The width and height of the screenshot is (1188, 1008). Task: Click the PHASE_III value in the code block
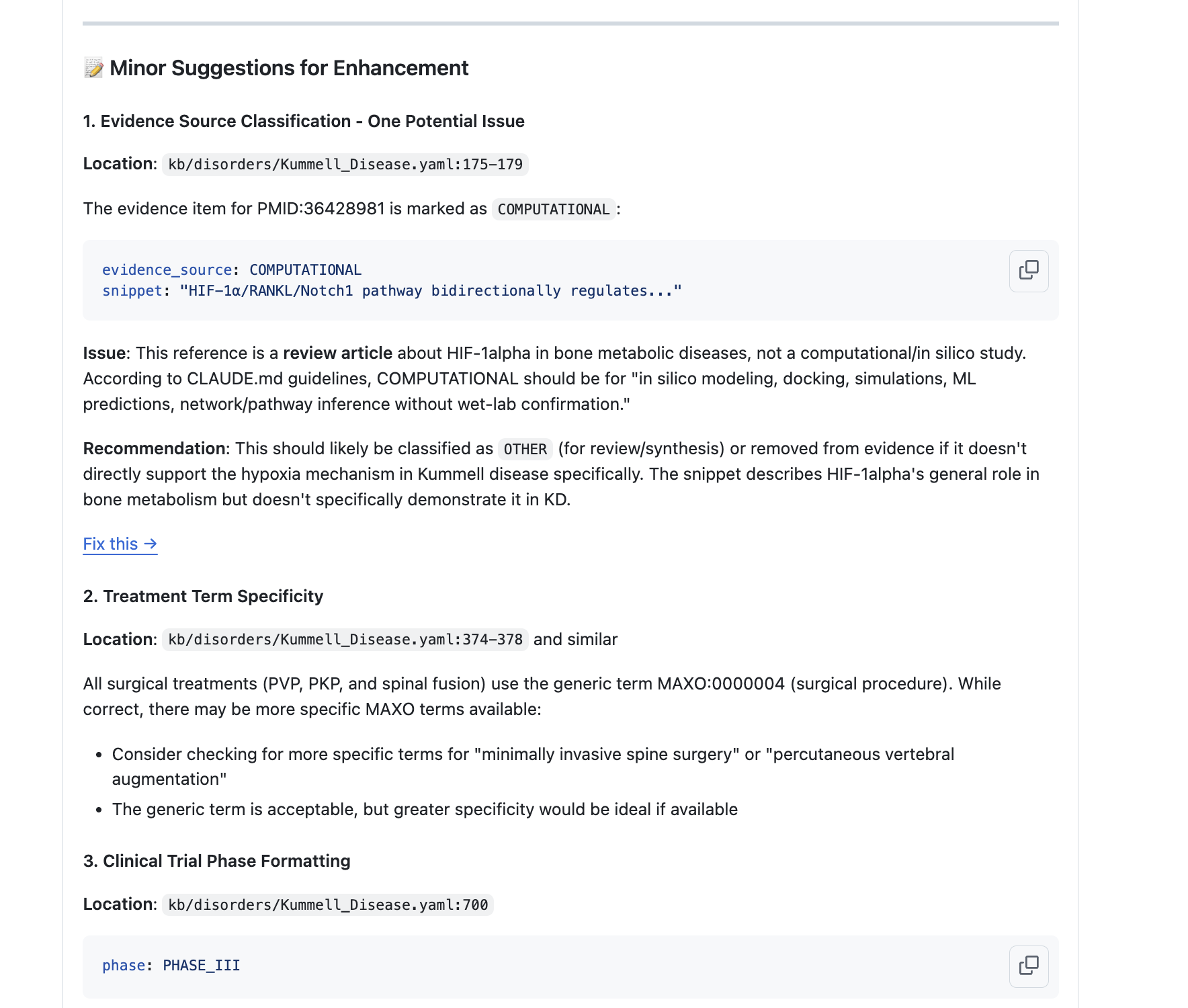(202, 966)
